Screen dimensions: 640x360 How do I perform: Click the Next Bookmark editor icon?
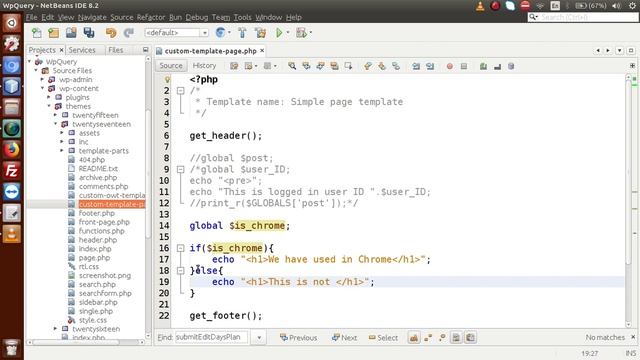[382, 66]
